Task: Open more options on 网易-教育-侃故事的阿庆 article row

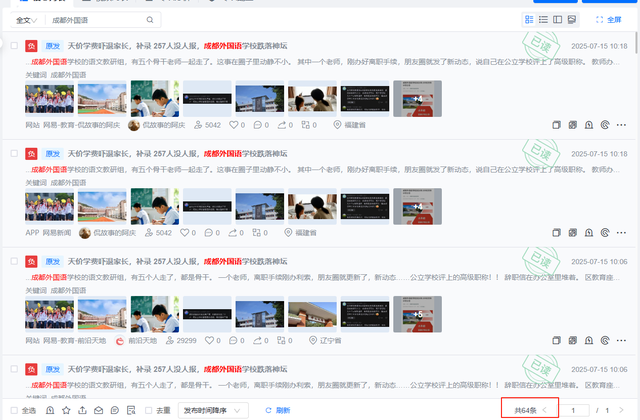Action: [621, 125]
